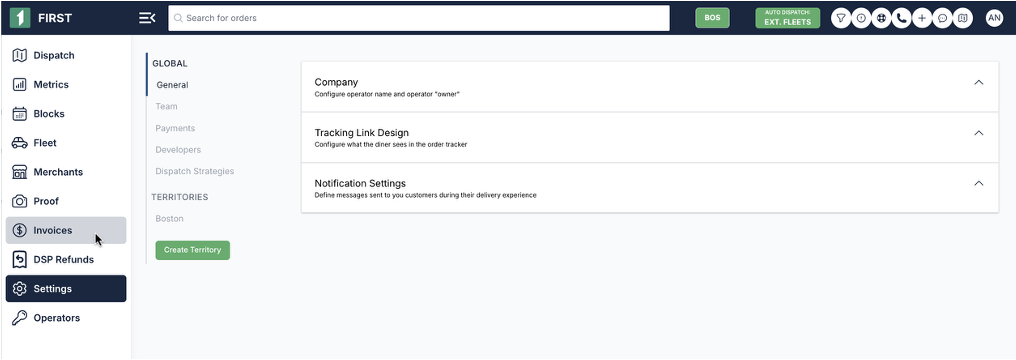Click the Dispatch map icon in sidebar
The image size is (1016, 360).
pyautogui.click(x=19, y=56)
